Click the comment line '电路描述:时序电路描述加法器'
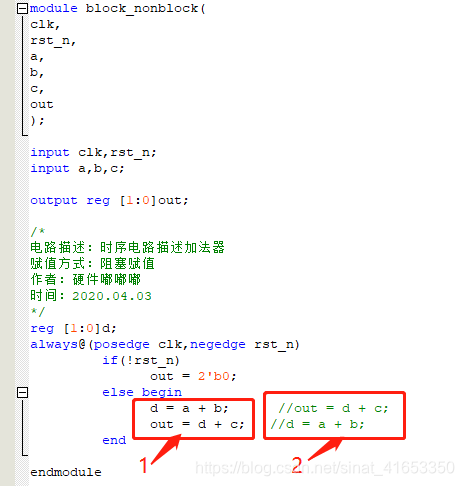Screen dimensions: 464x486 click(127, 247)
